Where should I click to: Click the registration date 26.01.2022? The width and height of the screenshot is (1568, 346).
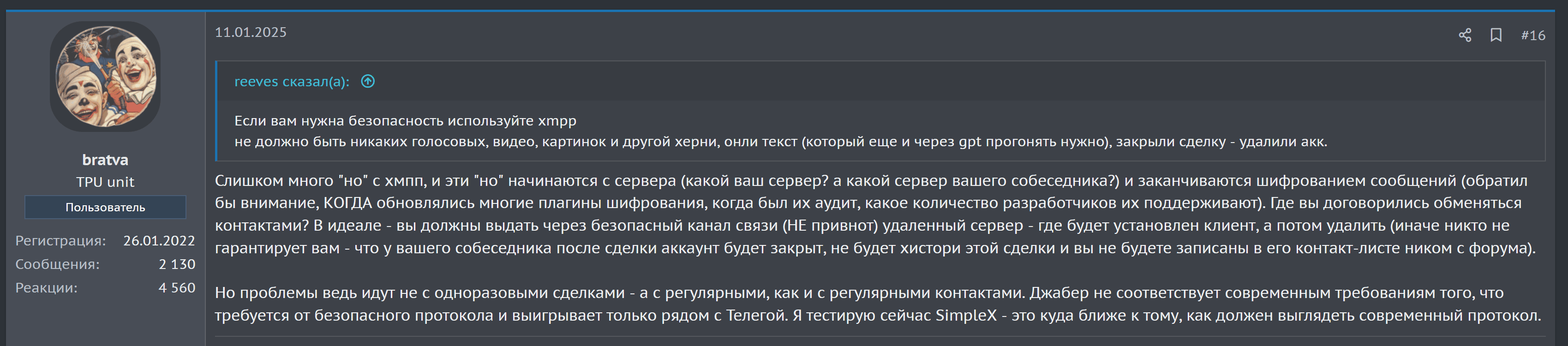(160, 240)
